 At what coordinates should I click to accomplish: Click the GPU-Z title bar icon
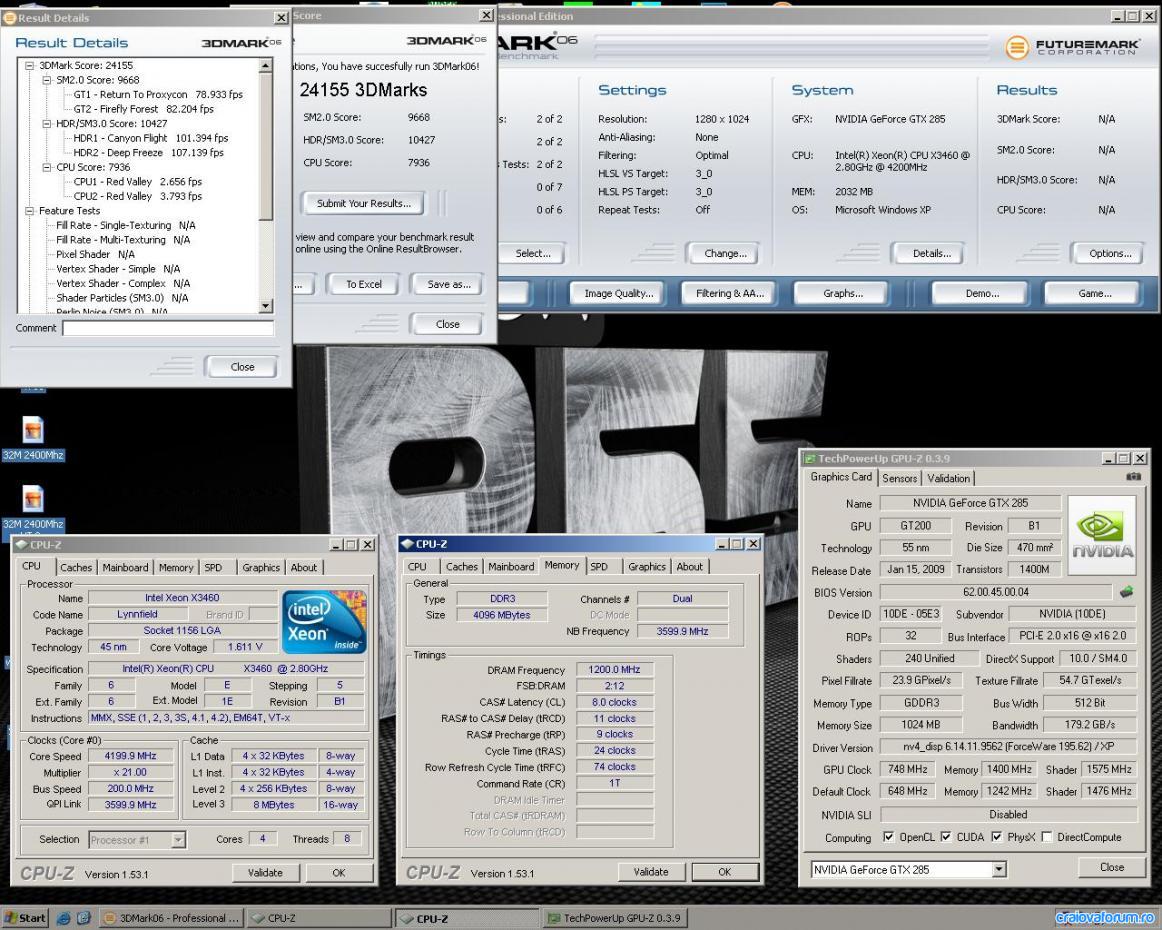click(x=810, y=459)
